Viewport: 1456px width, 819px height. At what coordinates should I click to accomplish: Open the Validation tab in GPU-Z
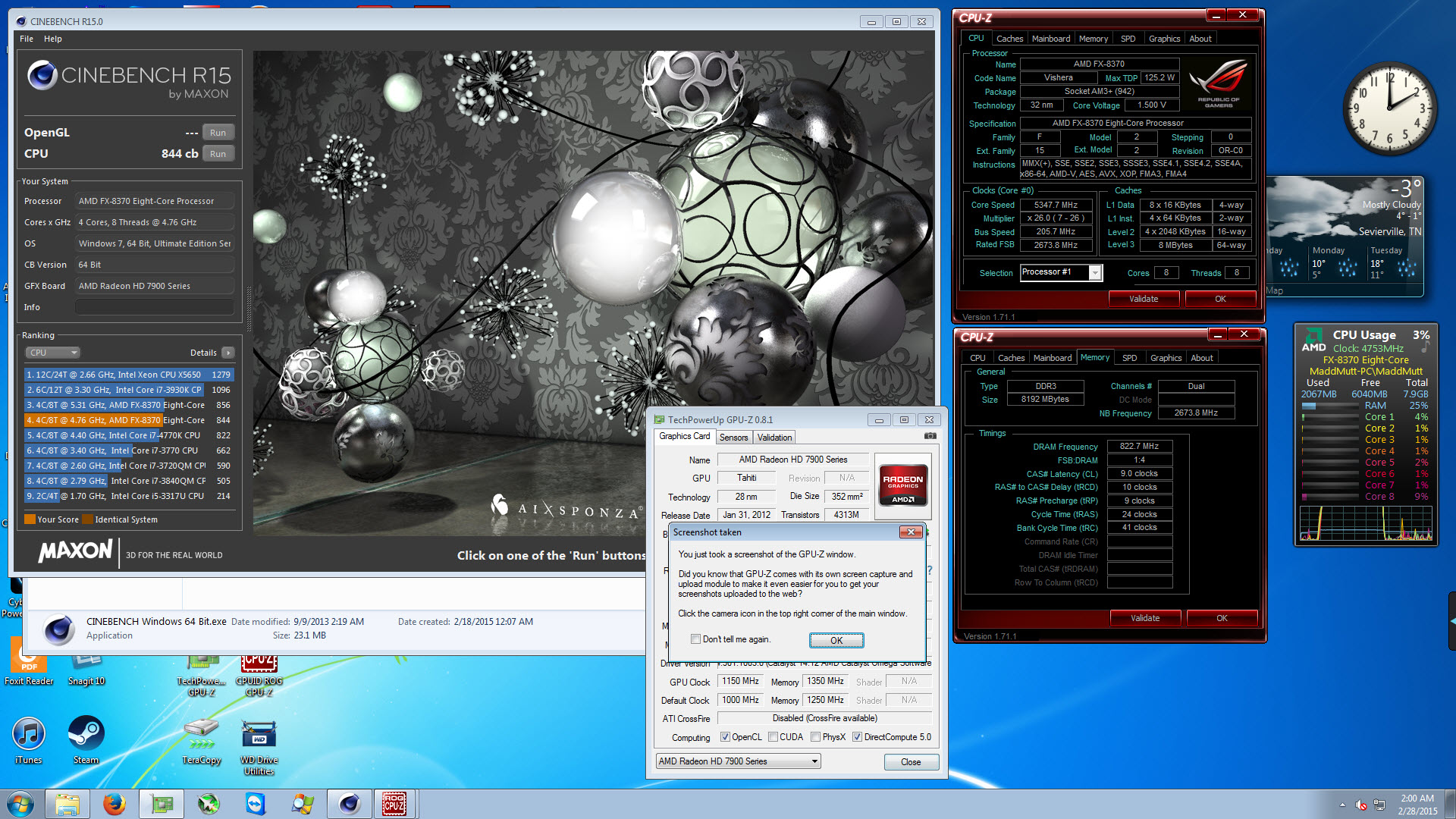(774, 438)
